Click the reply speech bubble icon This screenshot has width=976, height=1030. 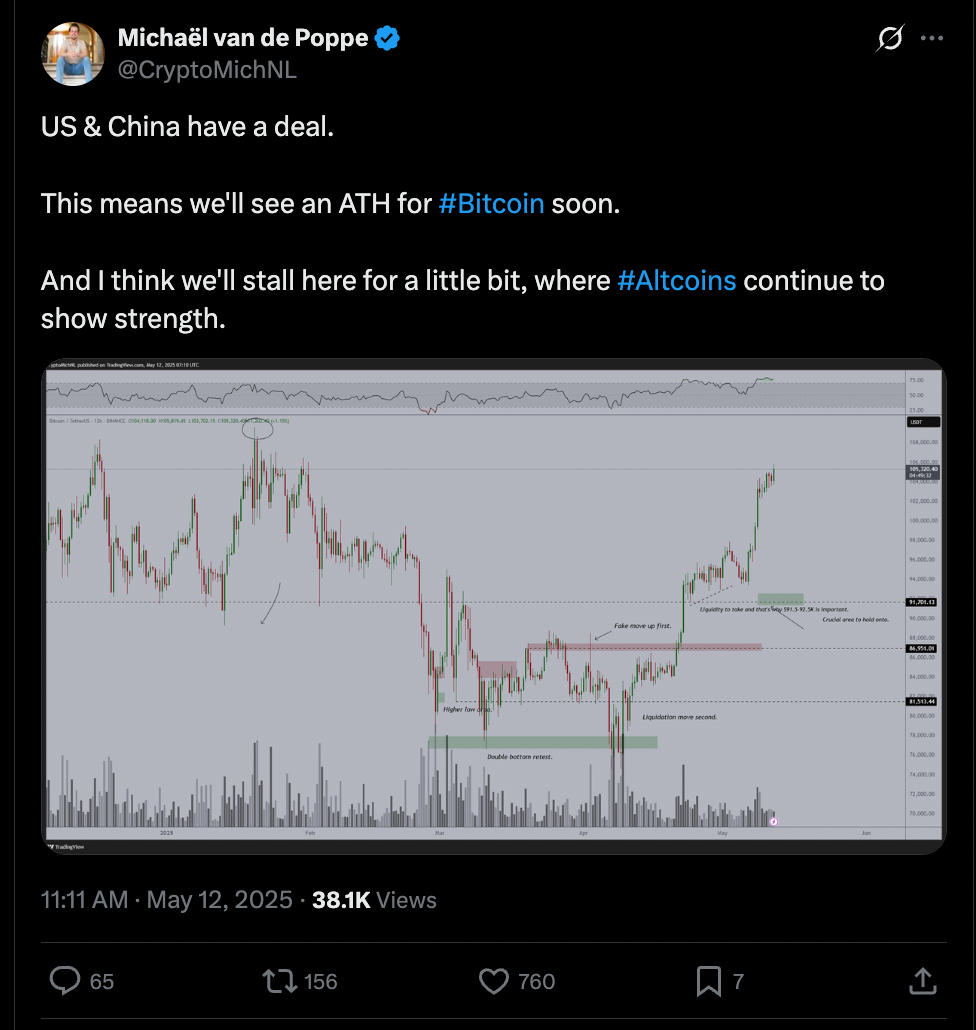coord(65,981)
